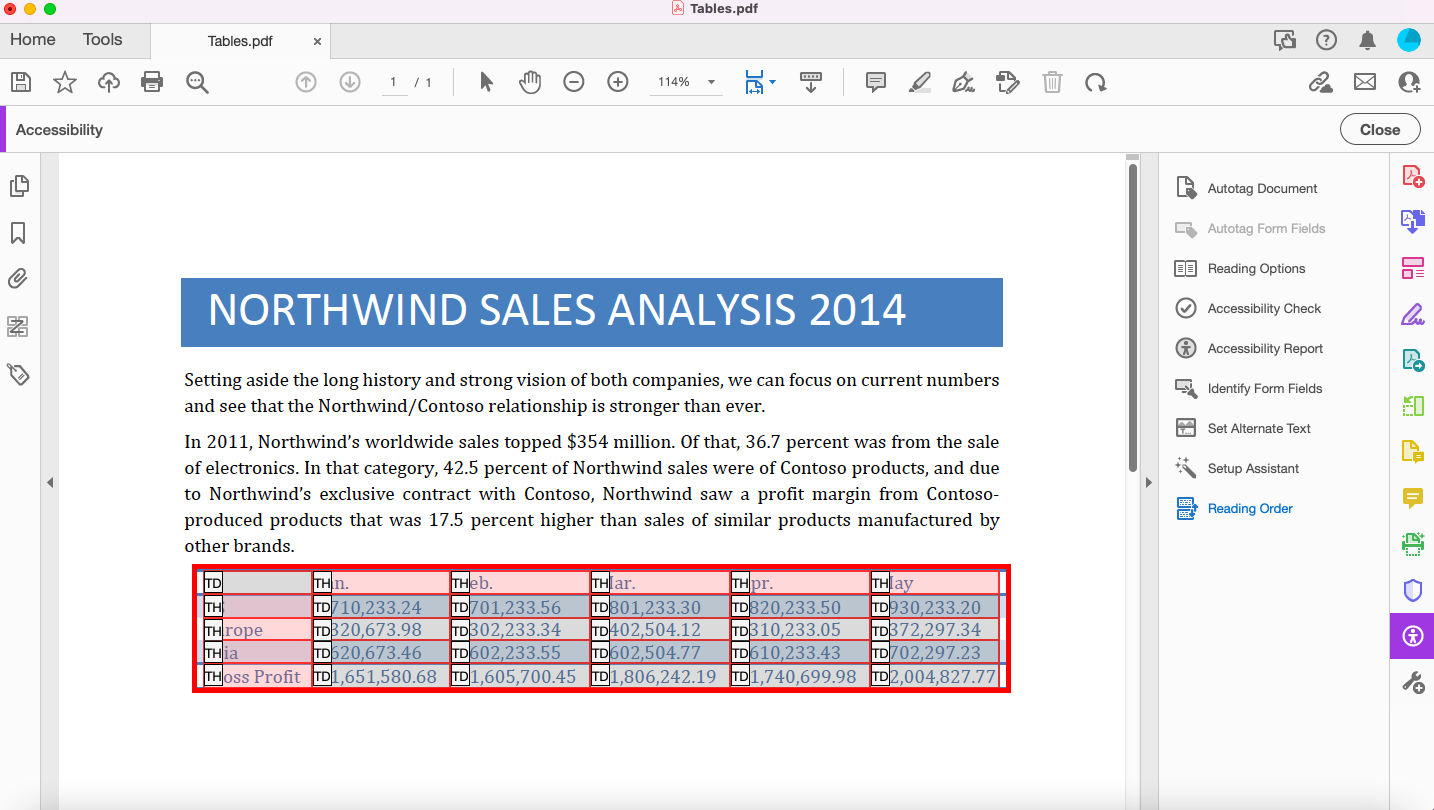Viewport: 1434px width, 810px height.
Task: Bookmark the file with the star icon
Action: 65,82
